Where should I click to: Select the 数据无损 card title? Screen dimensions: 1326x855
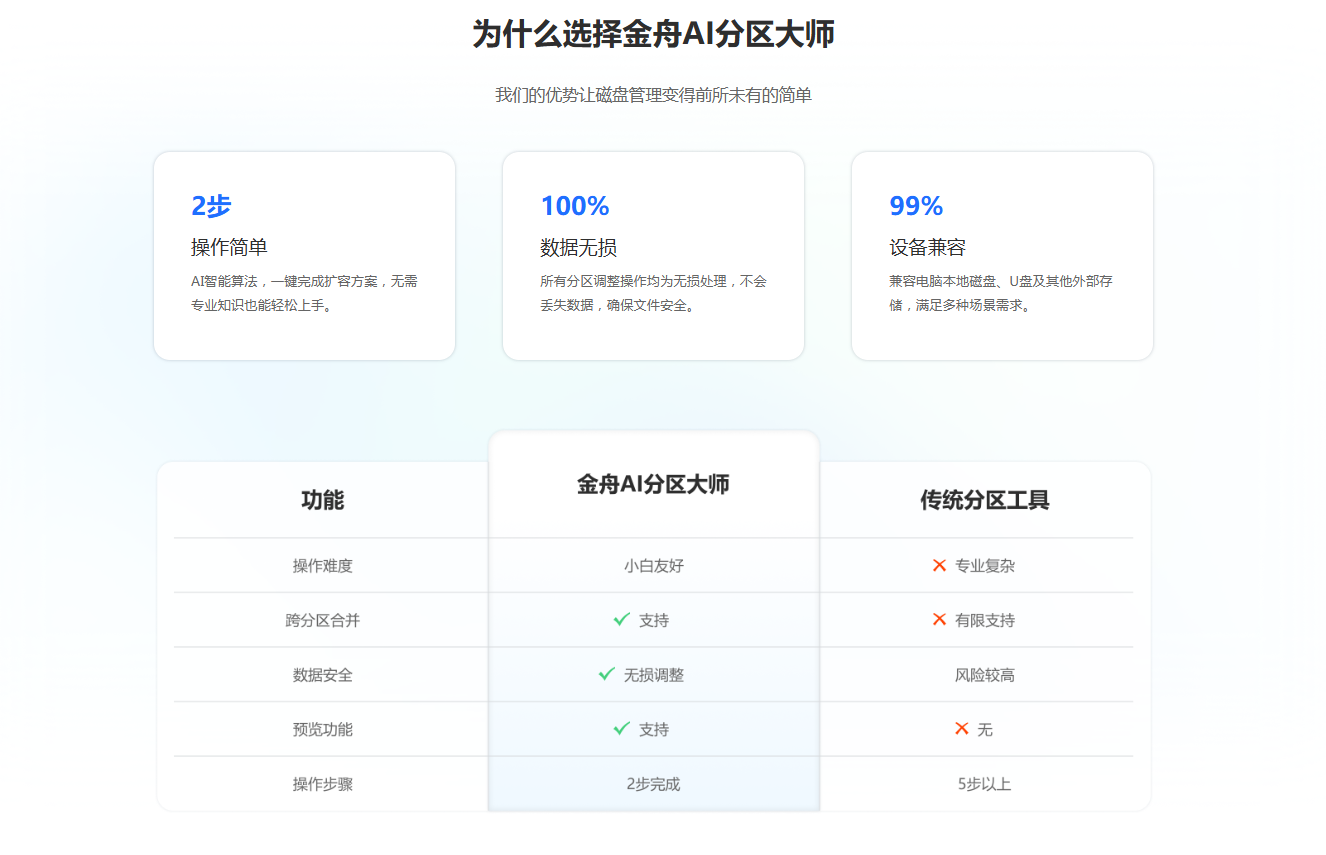coord(578,247)
